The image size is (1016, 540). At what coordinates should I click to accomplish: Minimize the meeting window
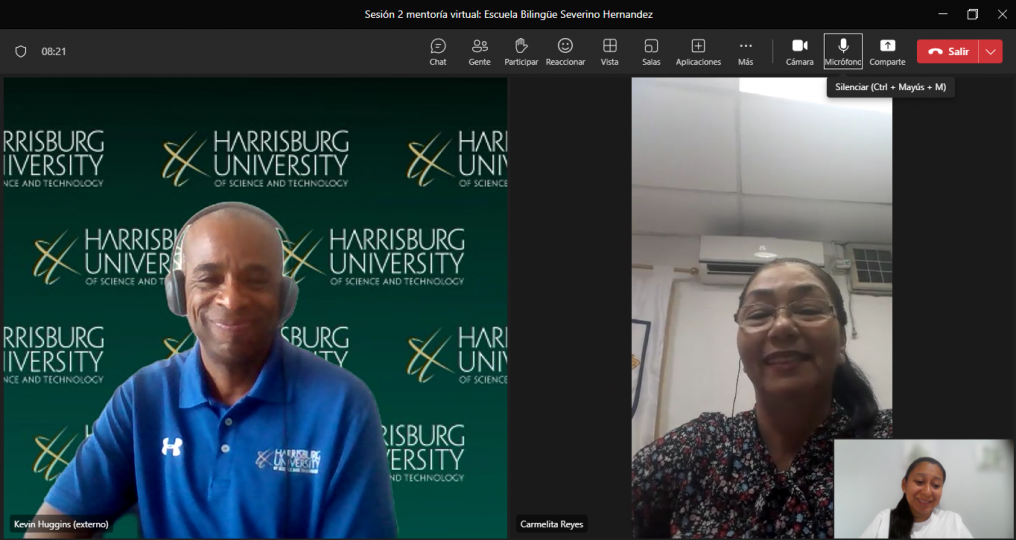tap(943, 14)
